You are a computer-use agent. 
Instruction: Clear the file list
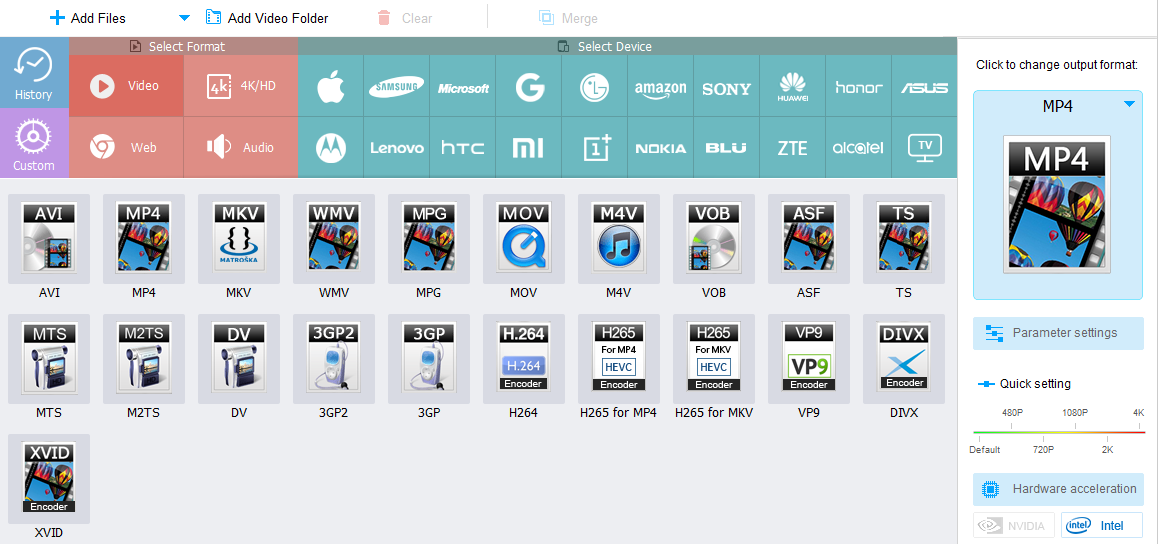(x=404, y=18)
